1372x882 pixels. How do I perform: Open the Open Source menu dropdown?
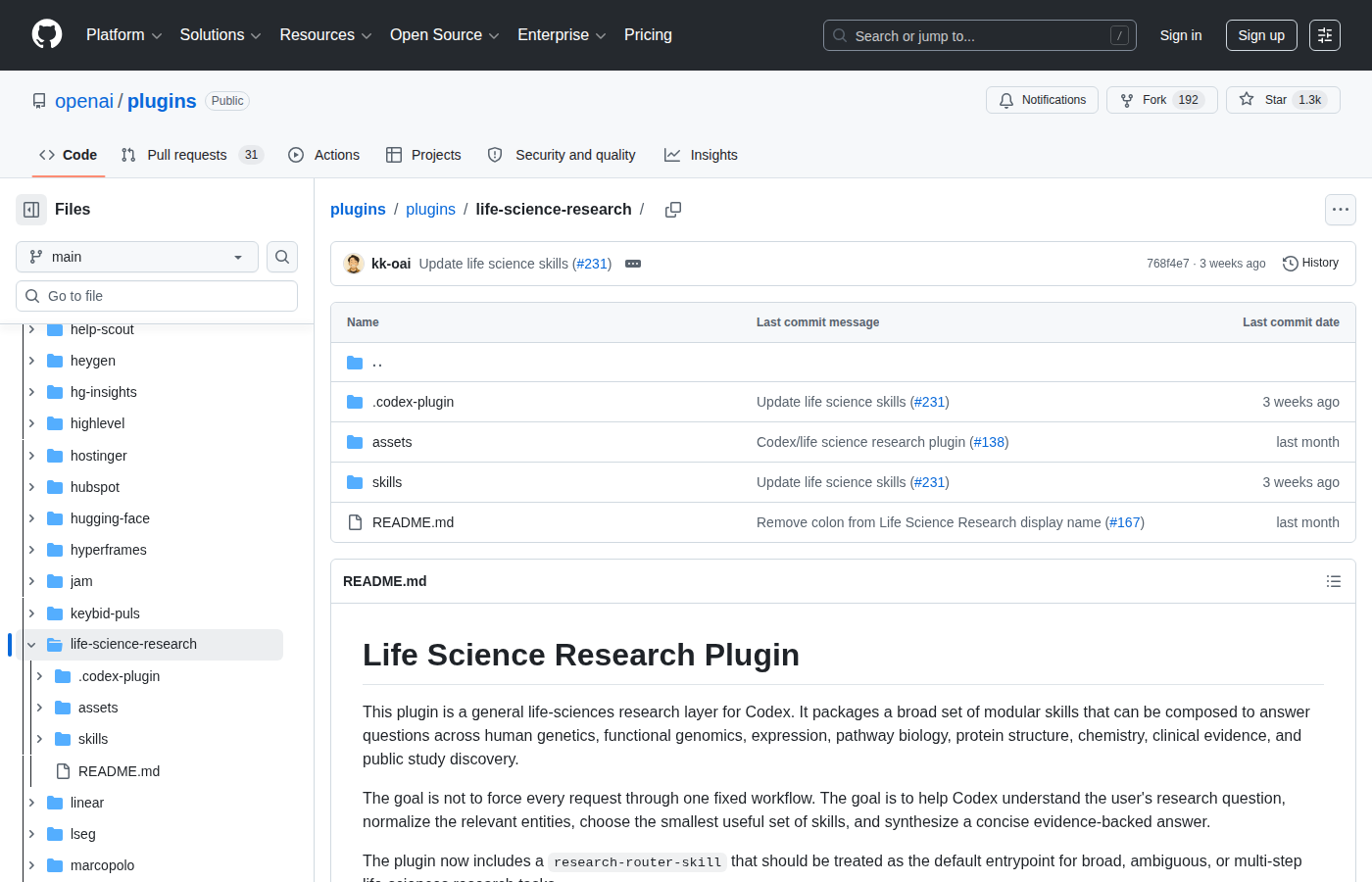tap(445, 35)
